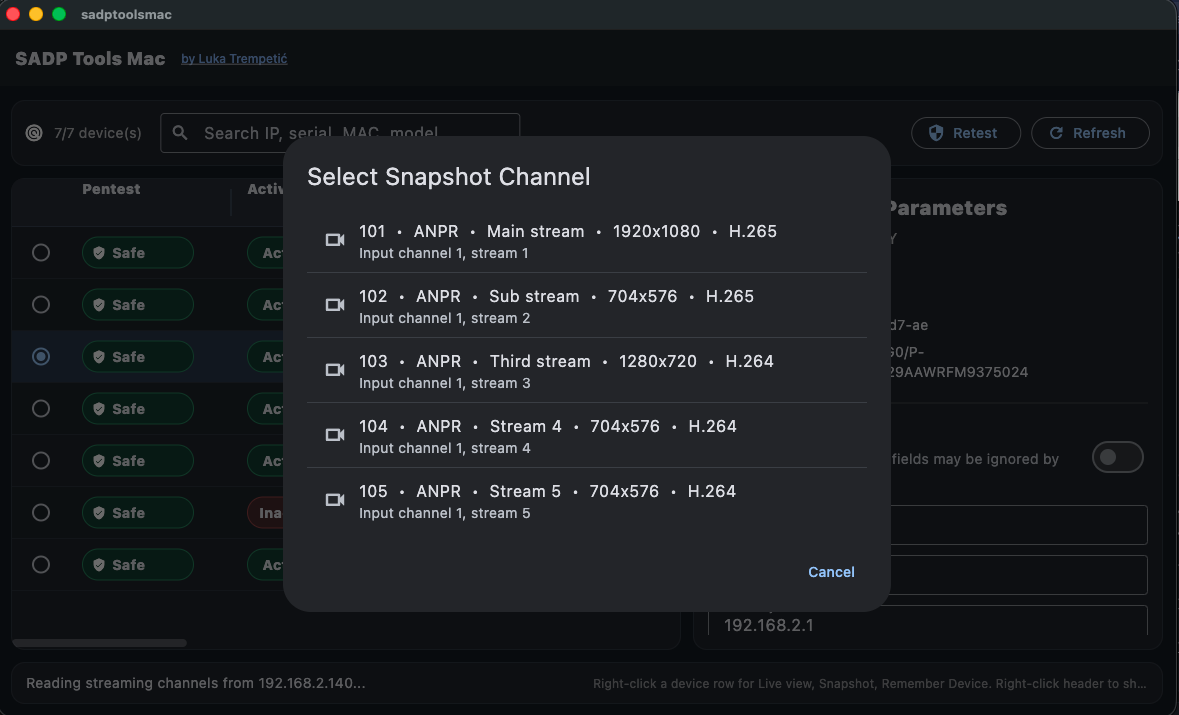Click the Search IP, serial, MAC field
The height and width of the screenshot is (715, 1179).
coord(340,133)
